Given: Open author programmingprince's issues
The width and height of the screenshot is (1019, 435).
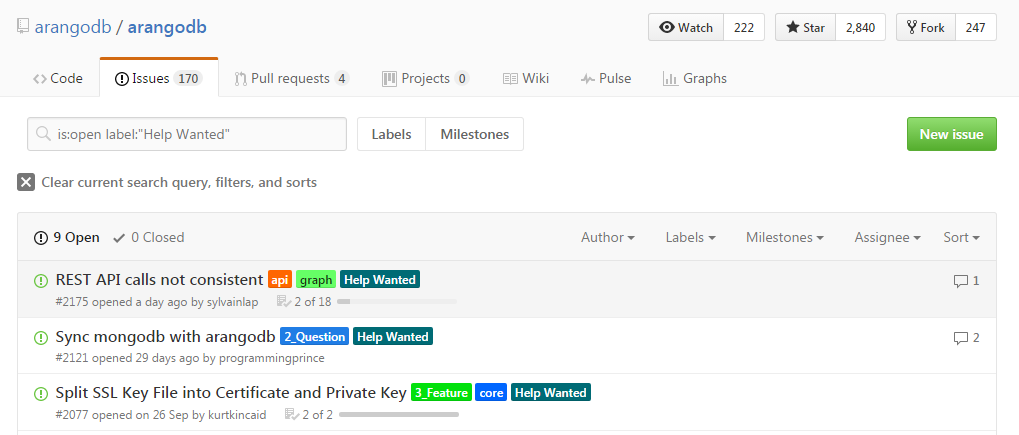Looking at the screenshot, I should [272, 358].
